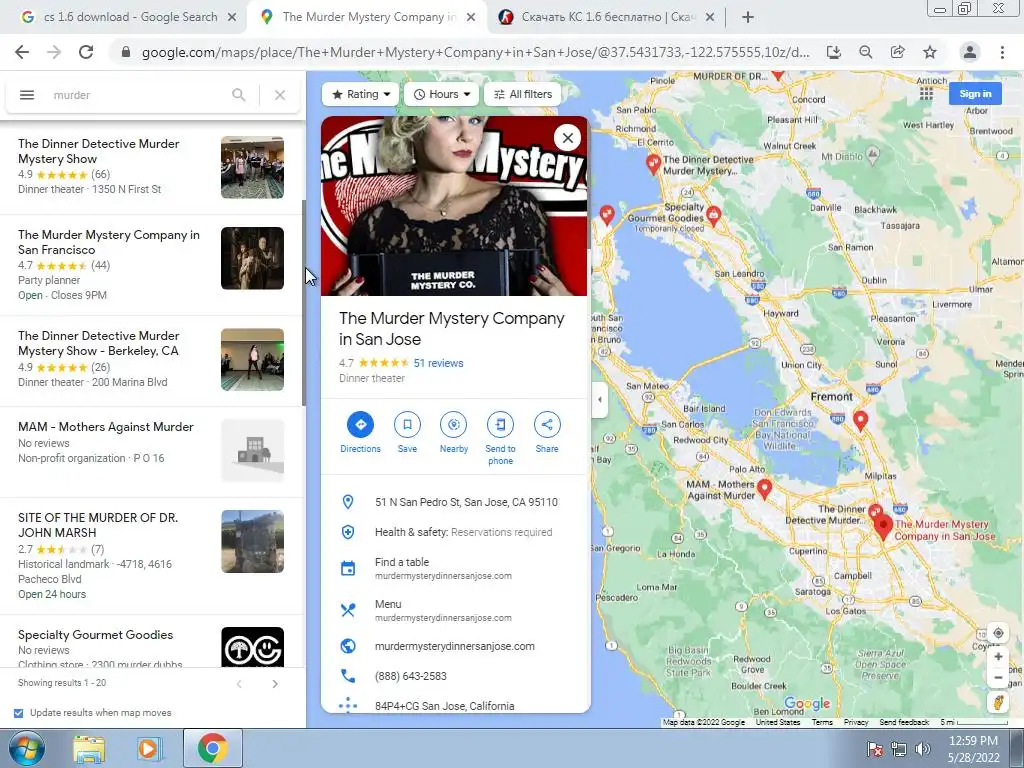Save this place with the bookmark icon
The height and width of the screenshot is (768, 1024).
[407, 432]
